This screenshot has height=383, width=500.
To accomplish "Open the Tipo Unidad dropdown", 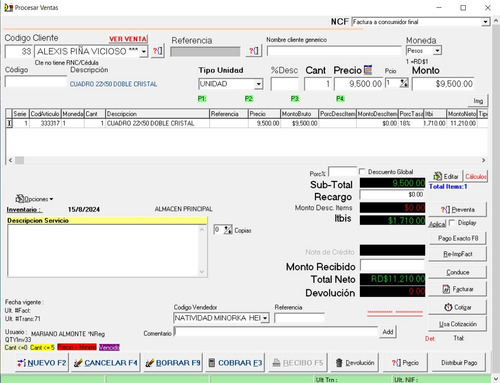I will click(259, 84).
